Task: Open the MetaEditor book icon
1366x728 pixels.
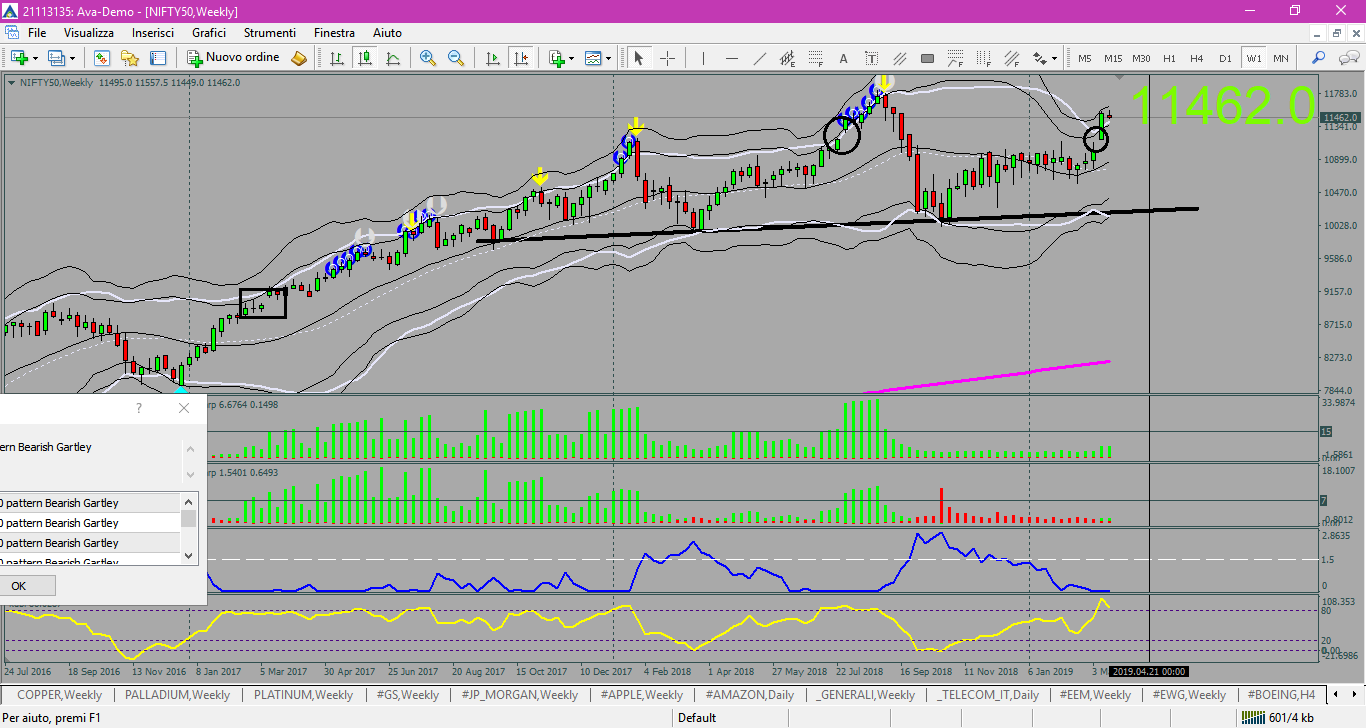Action: click(299, 58)
